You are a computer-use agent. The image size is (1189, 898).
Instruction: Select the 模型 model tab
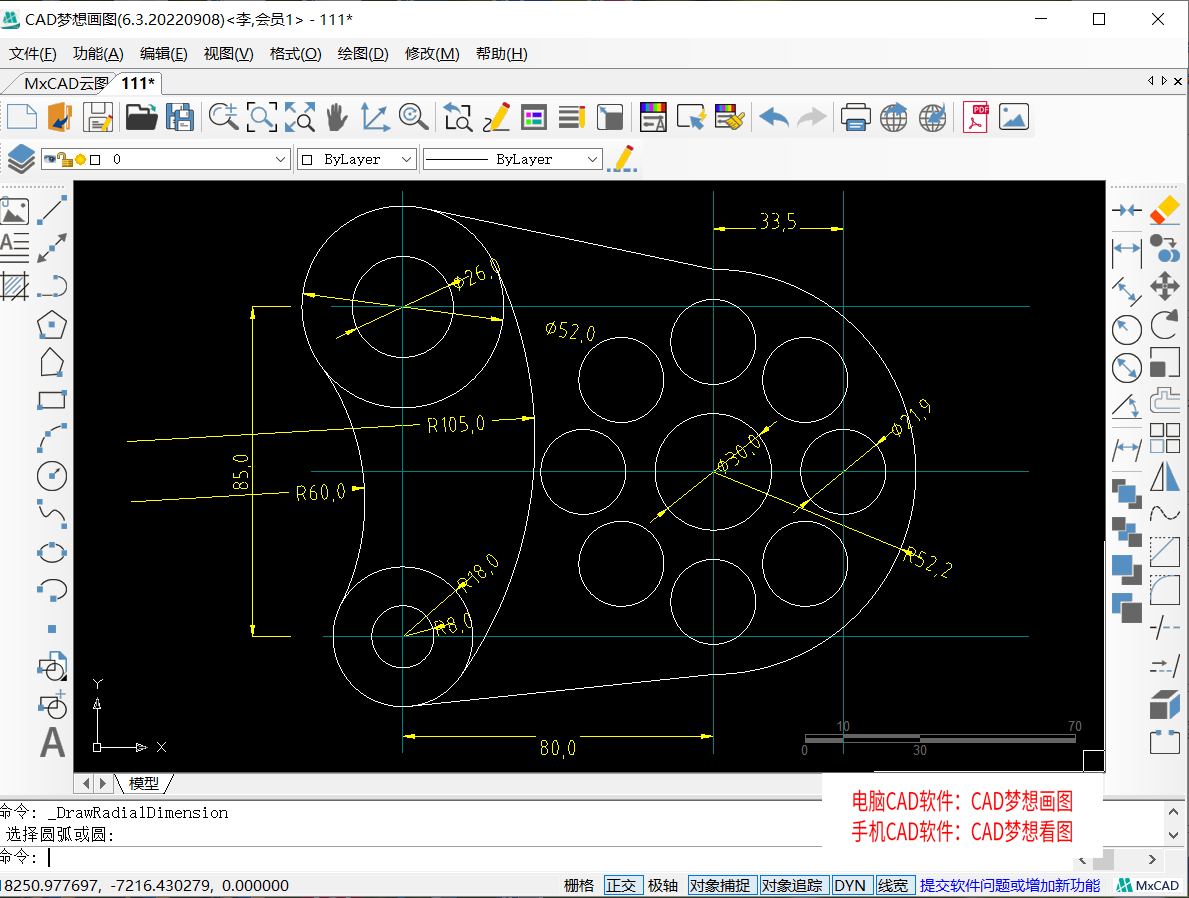coord(144,783)
